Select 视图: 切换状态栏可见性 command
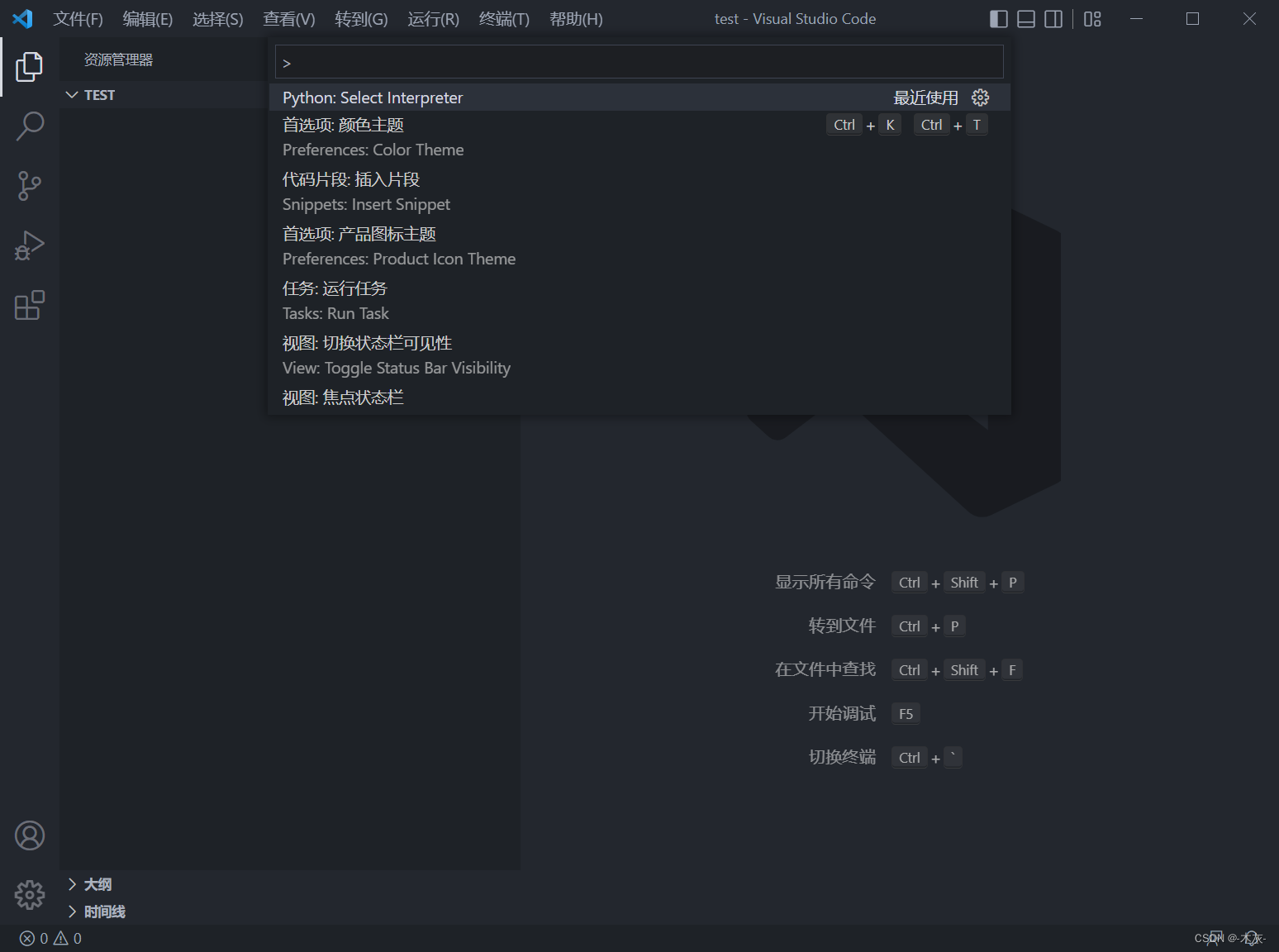The width and height of the screenshot is (1279, 952). click(x=639, y=355)
